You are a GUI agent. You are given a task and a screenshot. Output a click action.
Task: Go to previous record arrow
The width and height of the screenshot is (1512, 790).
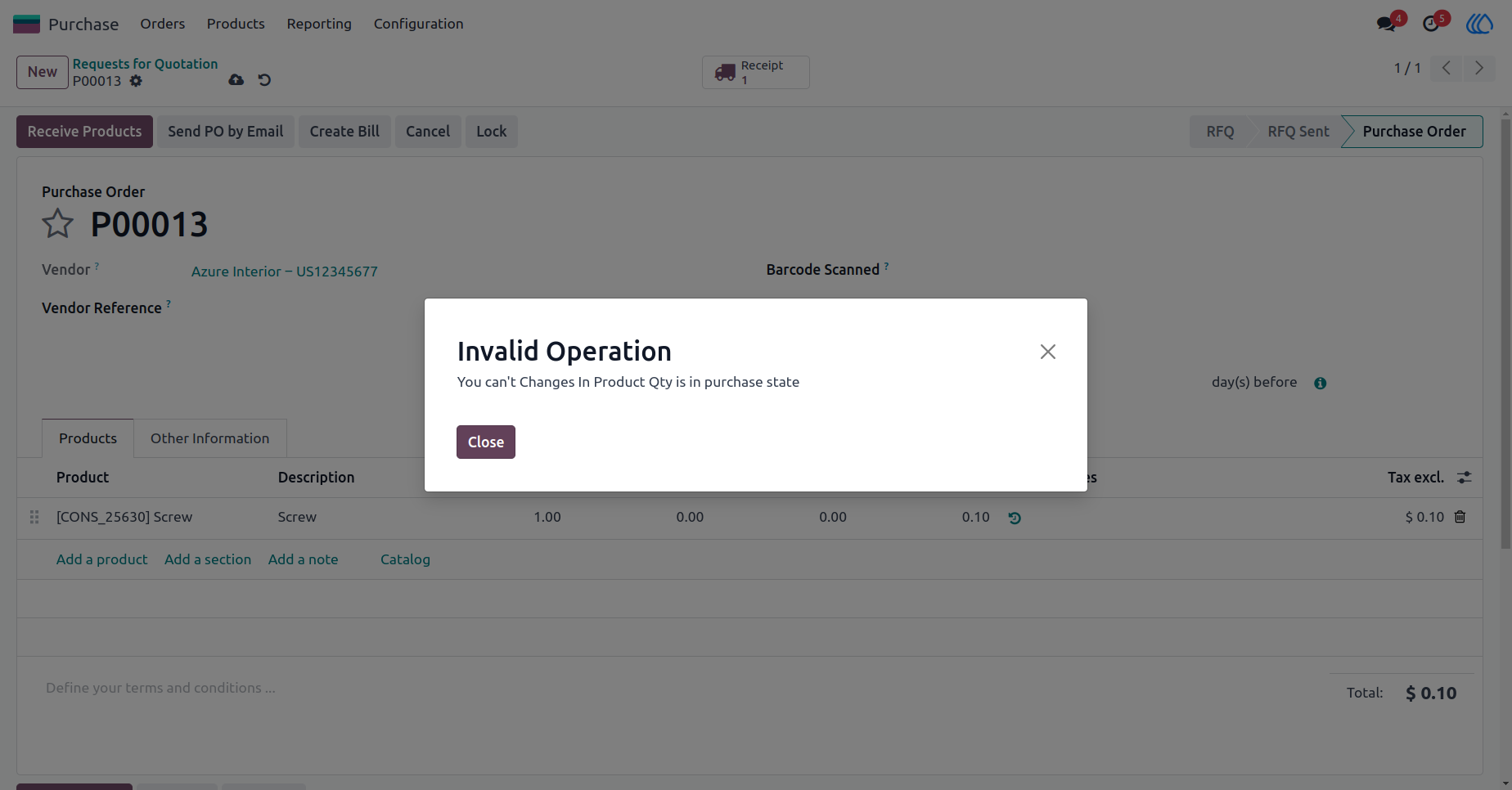tap(1447, 68)
